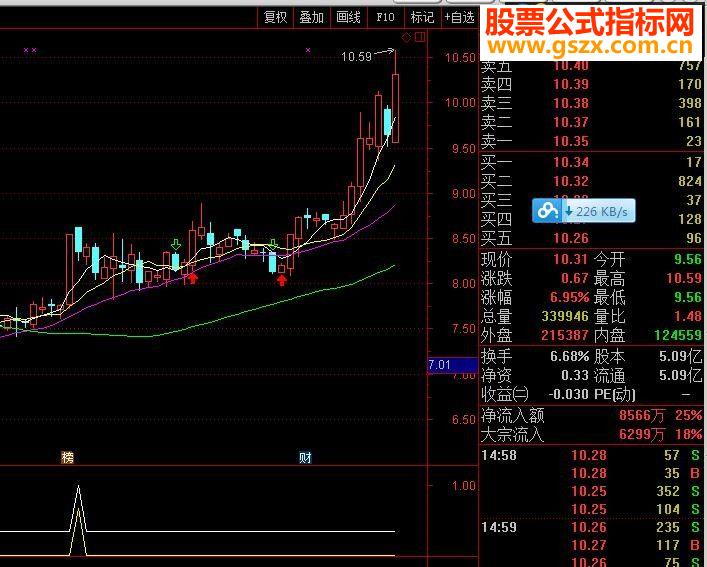Click the 卖四 10.39 order row
The image size is (707, 567).
pyautogui.click(x=591, y=84)
